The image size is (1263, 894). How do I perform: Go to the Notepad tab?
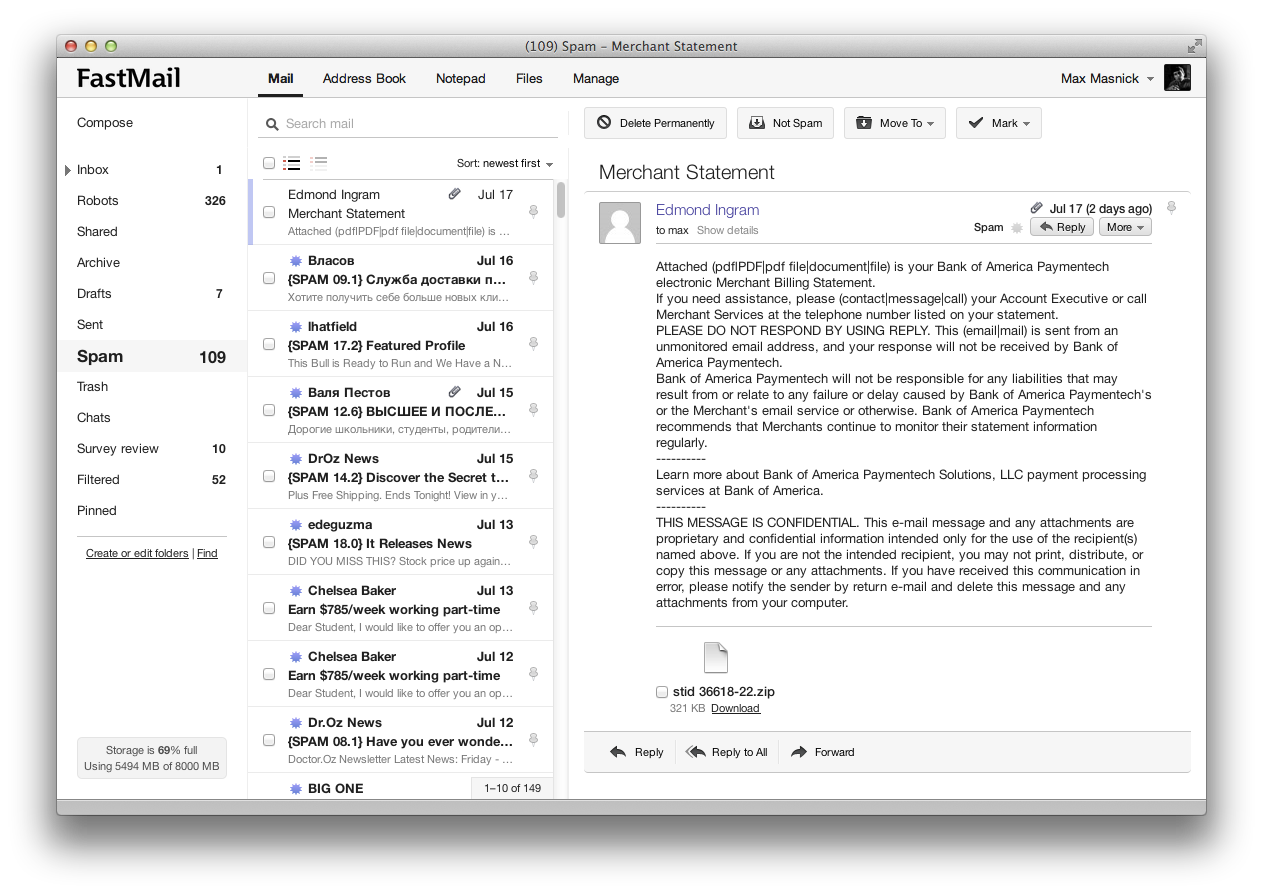pyautogui.click(x=460, y=78)
